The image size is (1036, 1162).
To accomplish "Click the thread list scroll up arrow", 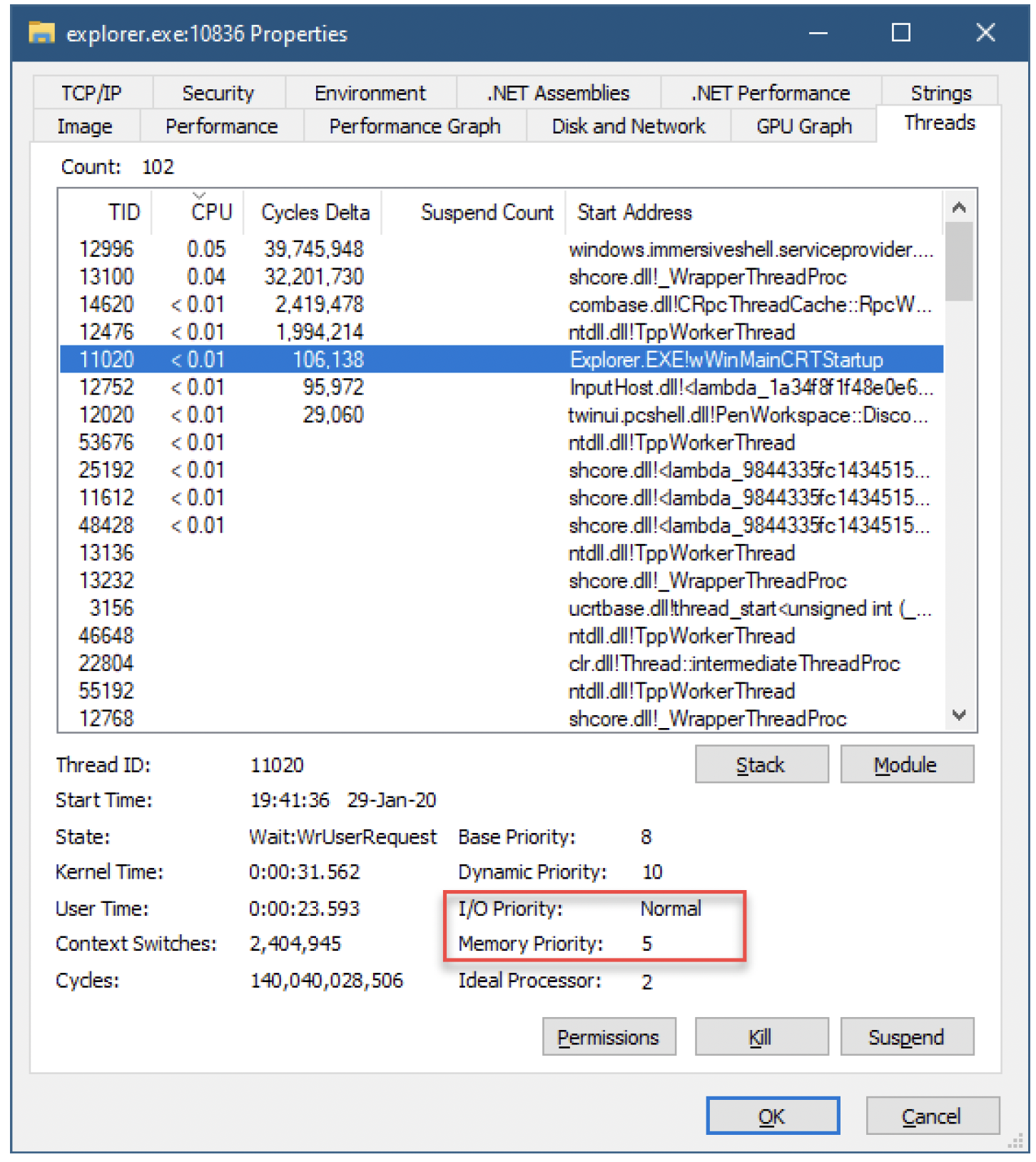I will pos(959,208).
